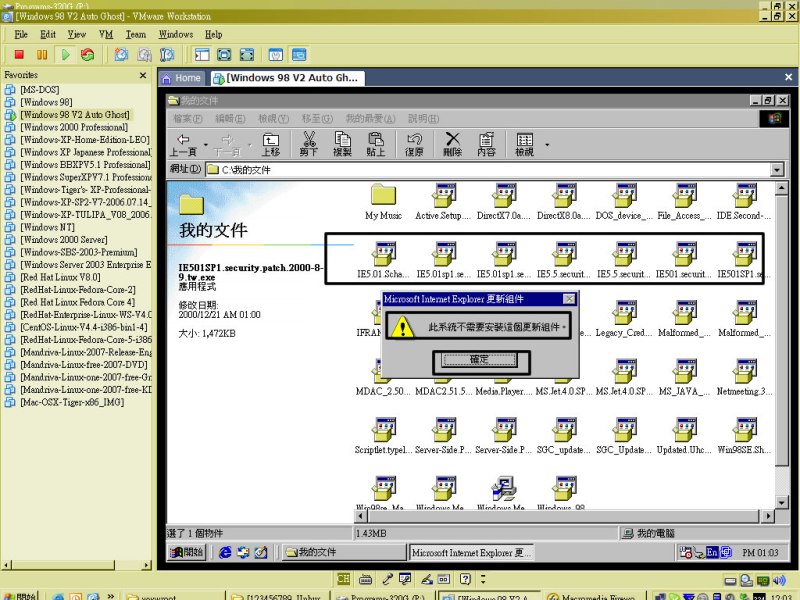Click the file list horizontal scrollbar right arrow
Screen dimensions: 800x600
point(768,516)
